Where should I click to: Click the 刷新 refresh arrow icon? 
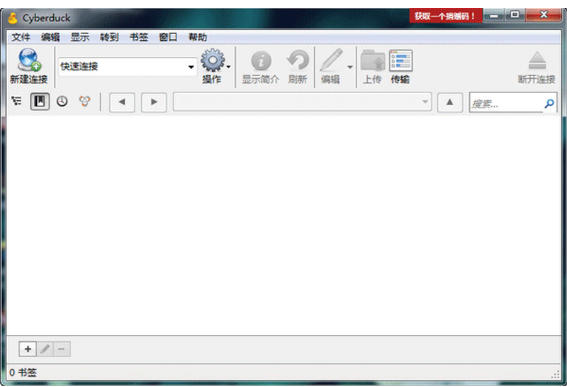click(298, 60)
